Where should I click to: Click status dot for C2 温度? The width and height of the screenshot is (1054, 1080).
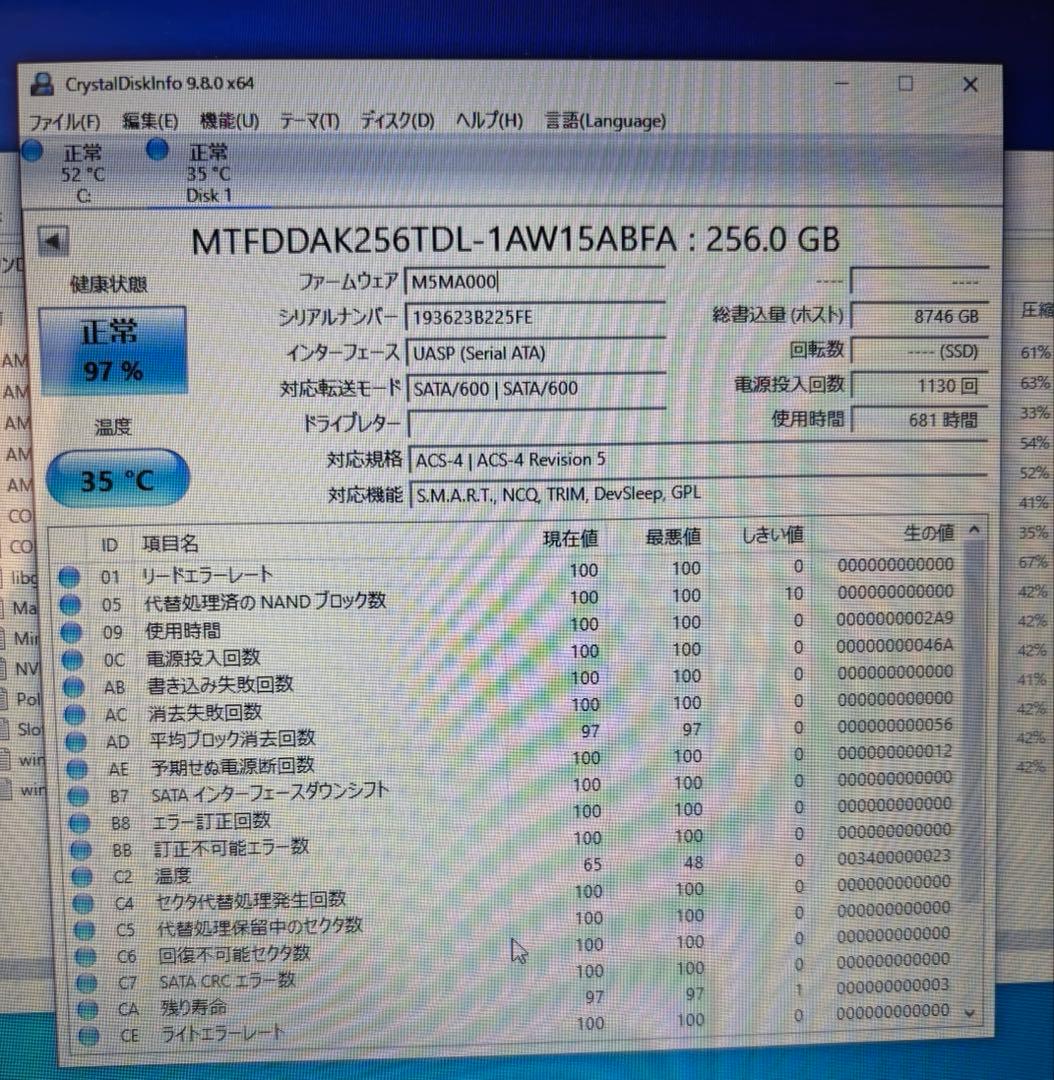pos(82,876)
